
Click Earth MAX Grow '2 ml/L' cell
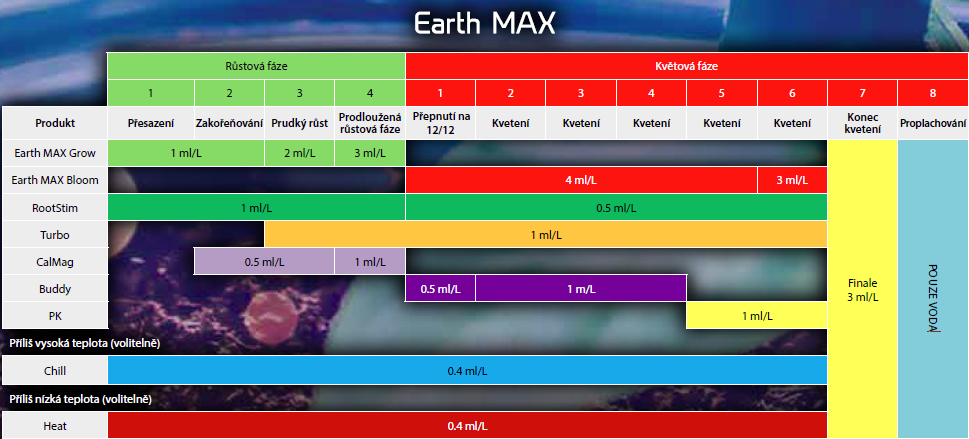point(300,153)
